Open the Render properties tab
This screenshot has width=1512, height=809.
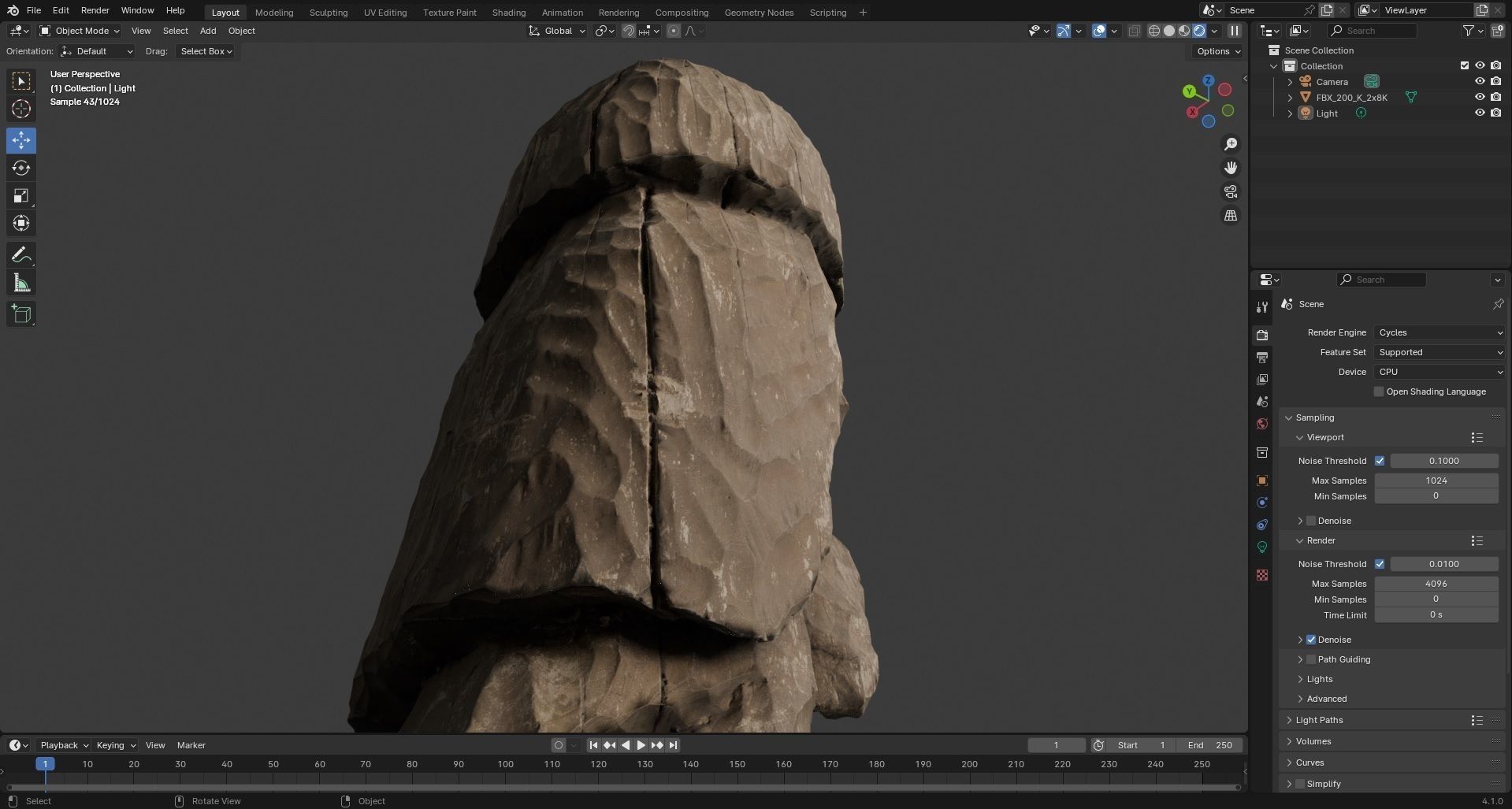(x=1262, y=336)
